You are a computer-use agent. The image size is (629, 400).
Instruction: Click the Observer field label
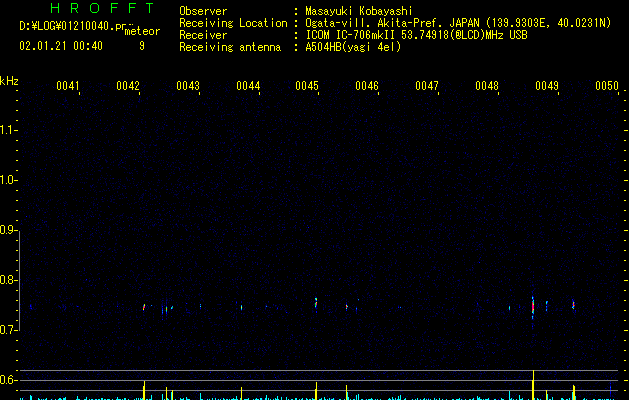(x=203, y=11)
